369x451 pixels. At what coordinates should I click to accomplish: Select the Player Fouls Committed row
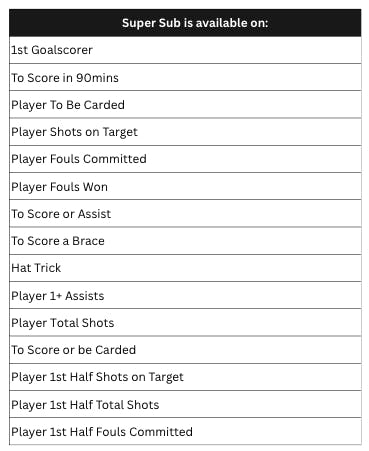[x=185, y=159]
